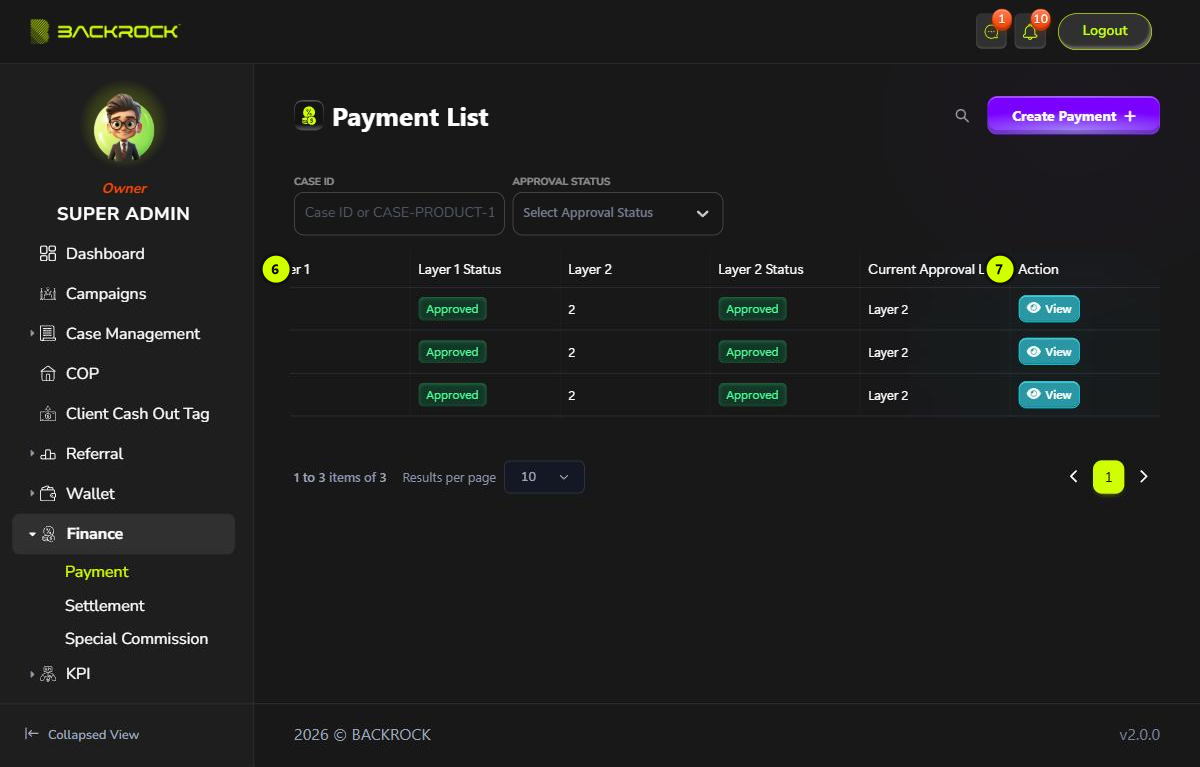The width and height of the screenshot is (1200, 767).
Task: Select the Special Commission submenu item
Action: tap(137, 639)
